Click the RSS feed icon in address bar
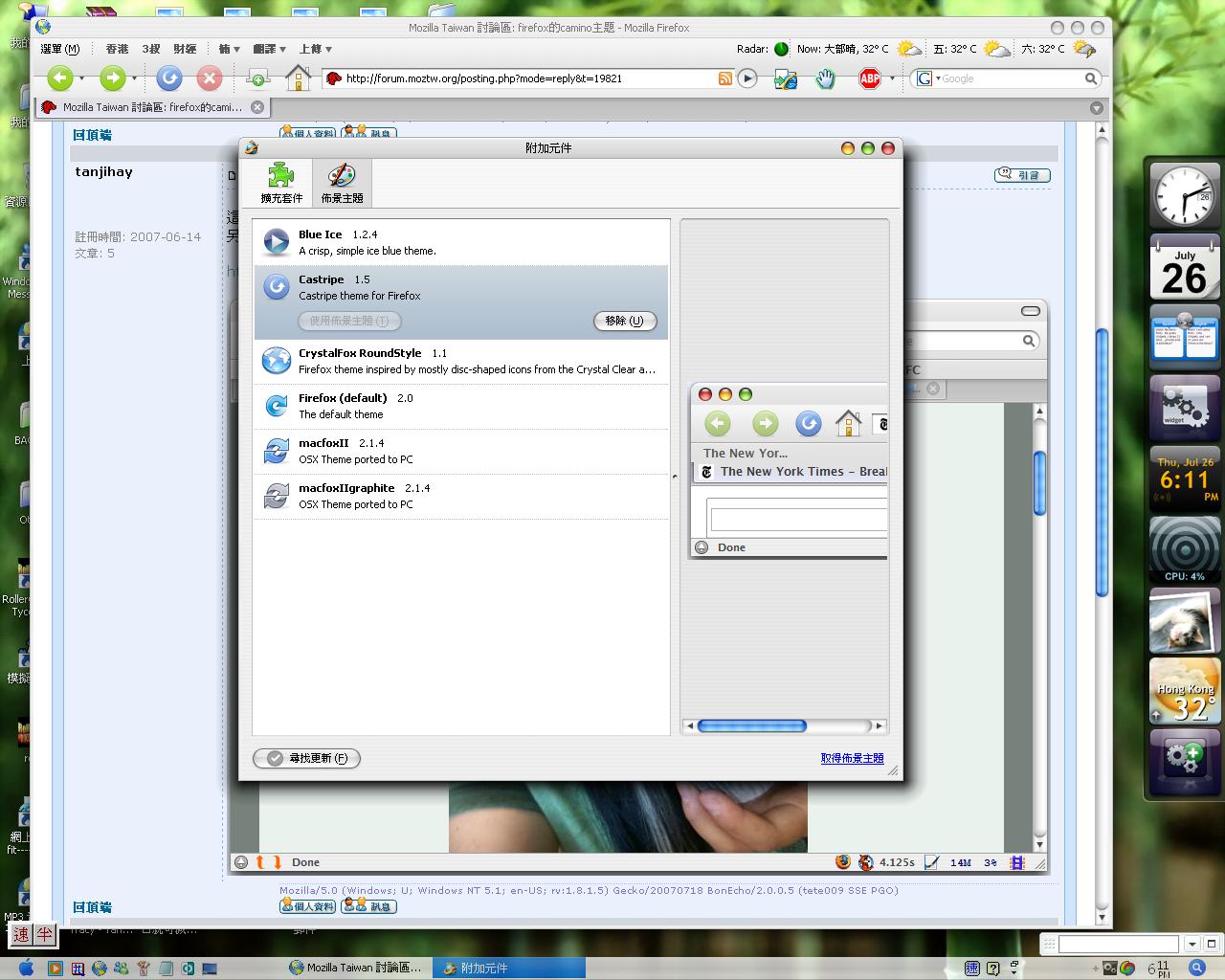 [725, 78]
